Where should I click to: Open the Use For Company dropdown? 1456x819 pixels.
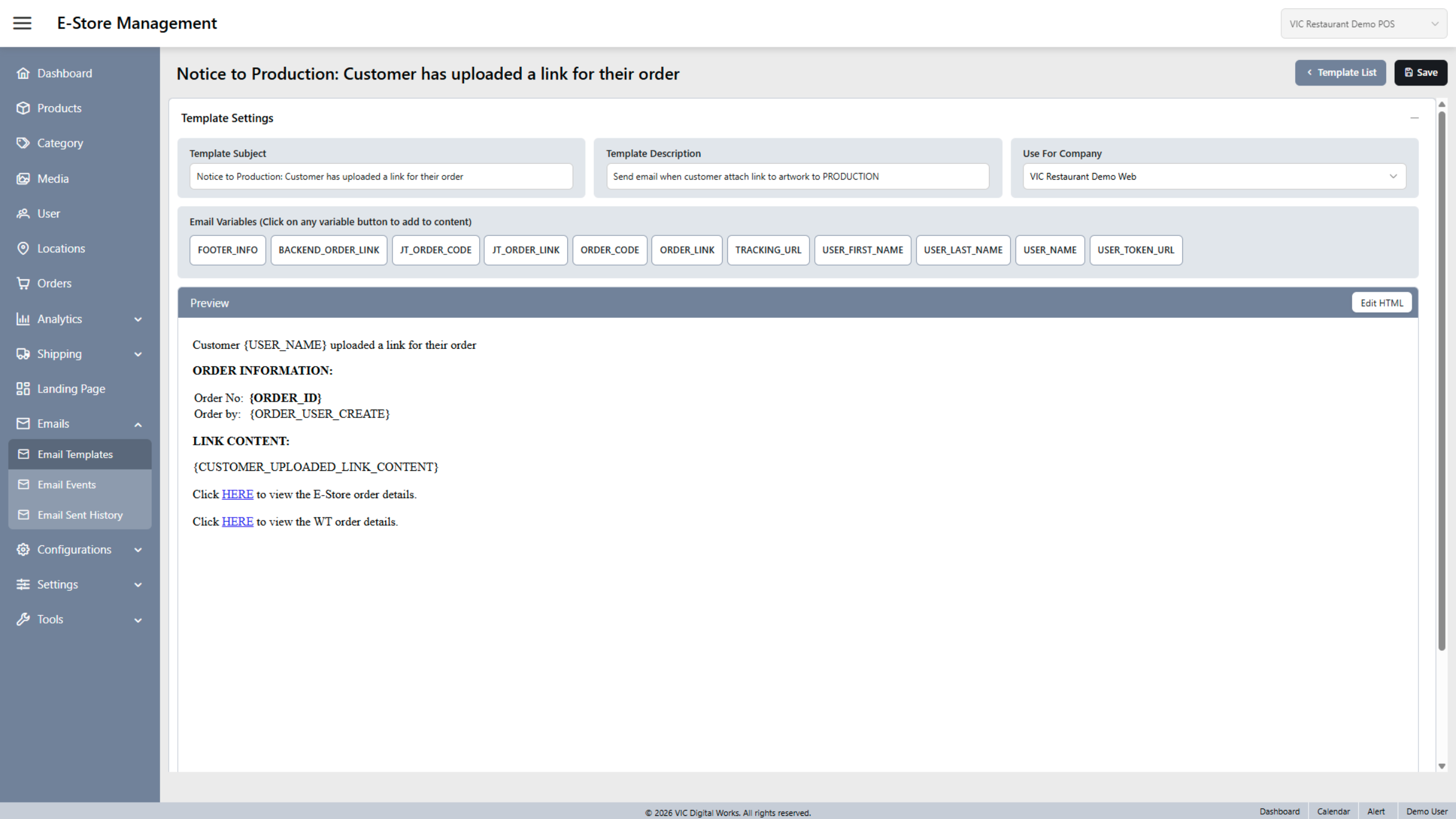(1214, 177)
